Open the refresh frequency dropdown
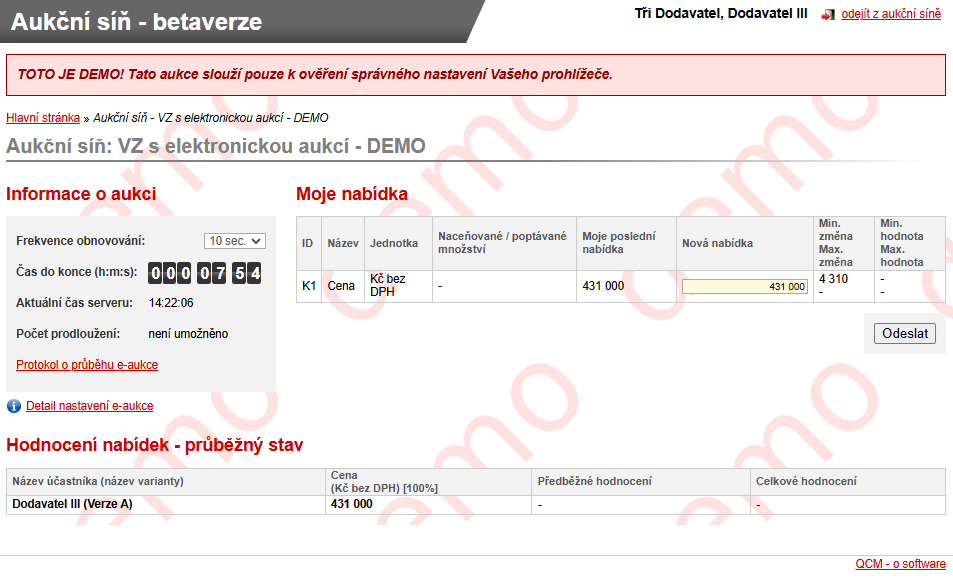The image size is (953, 579). (235, 241)
